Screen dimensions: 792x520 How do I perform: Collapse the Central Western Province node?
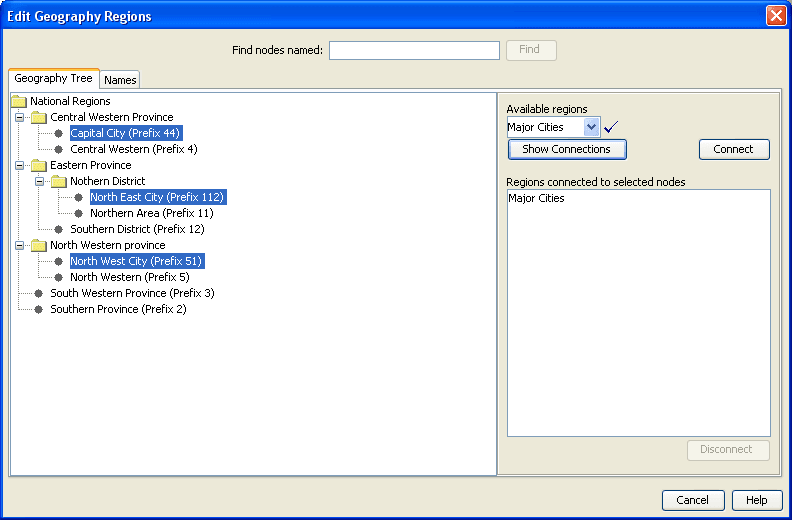(x=19, y=117)
